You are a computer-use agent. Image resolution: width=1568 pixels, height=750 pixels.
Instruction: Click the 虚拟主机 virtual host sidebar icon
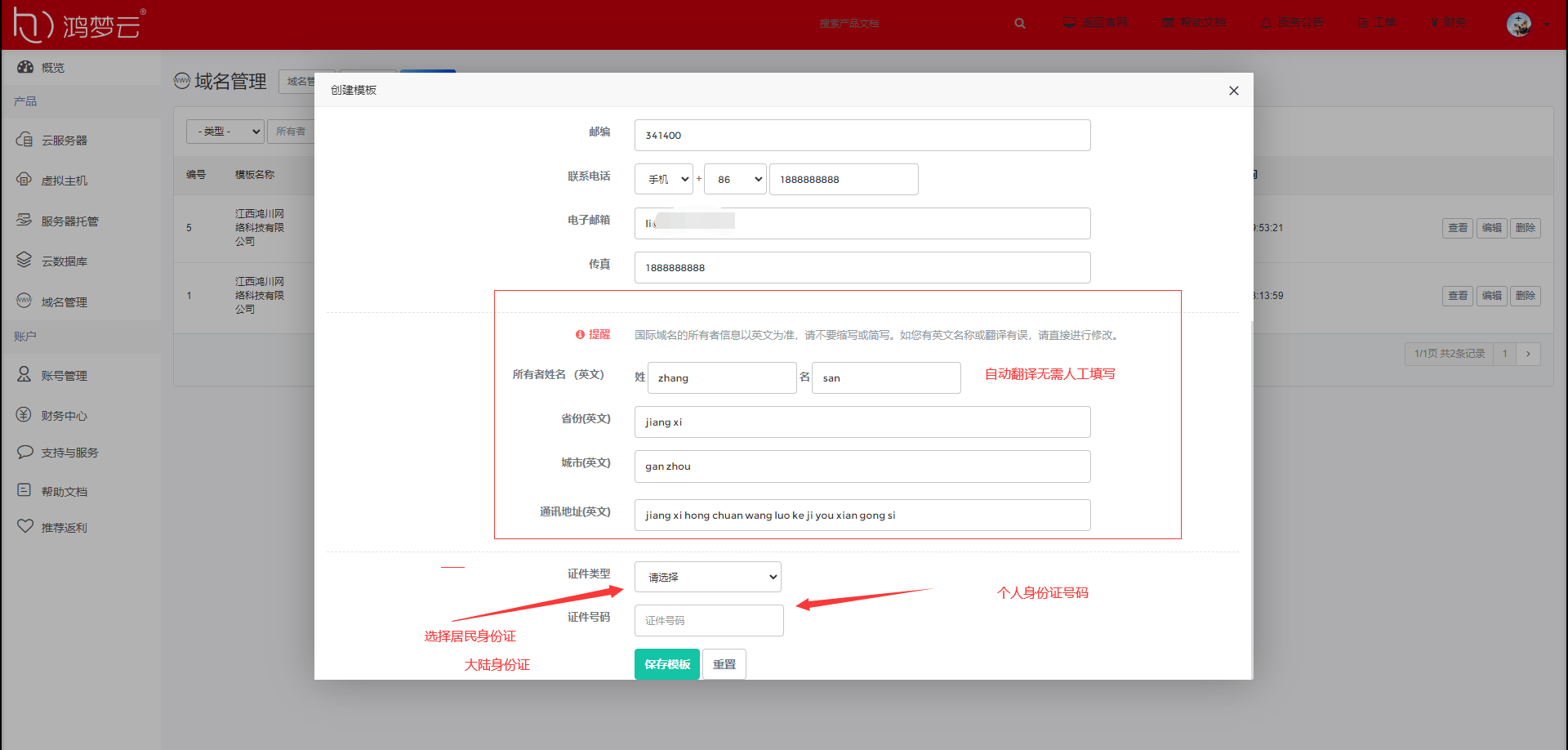[24, 180]
